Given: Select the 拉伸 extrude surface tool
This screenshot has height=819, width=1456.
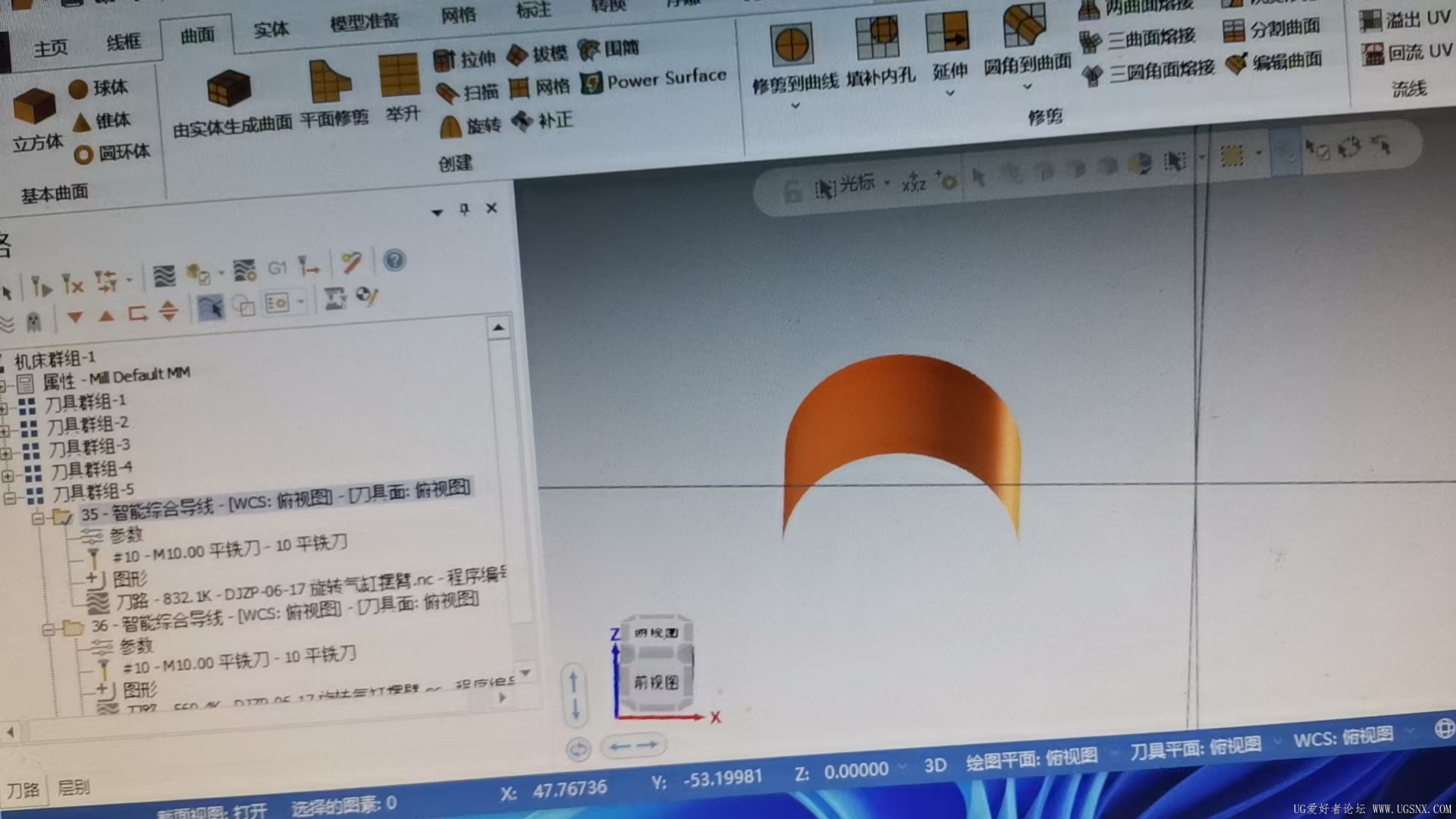Looking at the screenshot, I should coord(464,59).
